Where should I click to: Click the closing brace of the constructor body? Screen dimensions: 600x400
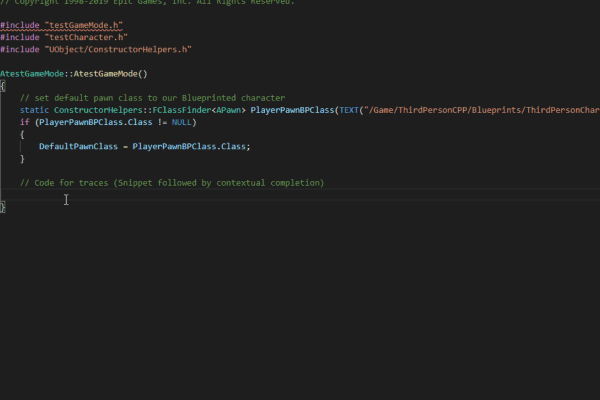point(3,207)
